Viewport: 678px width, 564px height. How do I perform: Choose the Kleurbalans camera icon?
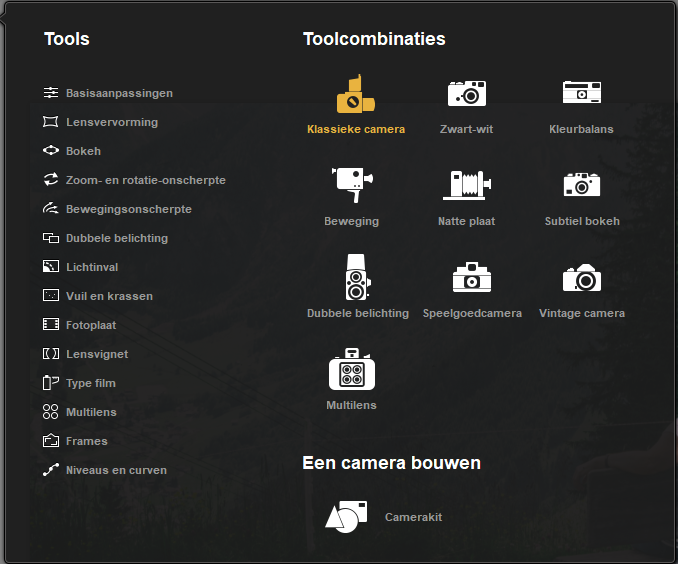(582, 92)
